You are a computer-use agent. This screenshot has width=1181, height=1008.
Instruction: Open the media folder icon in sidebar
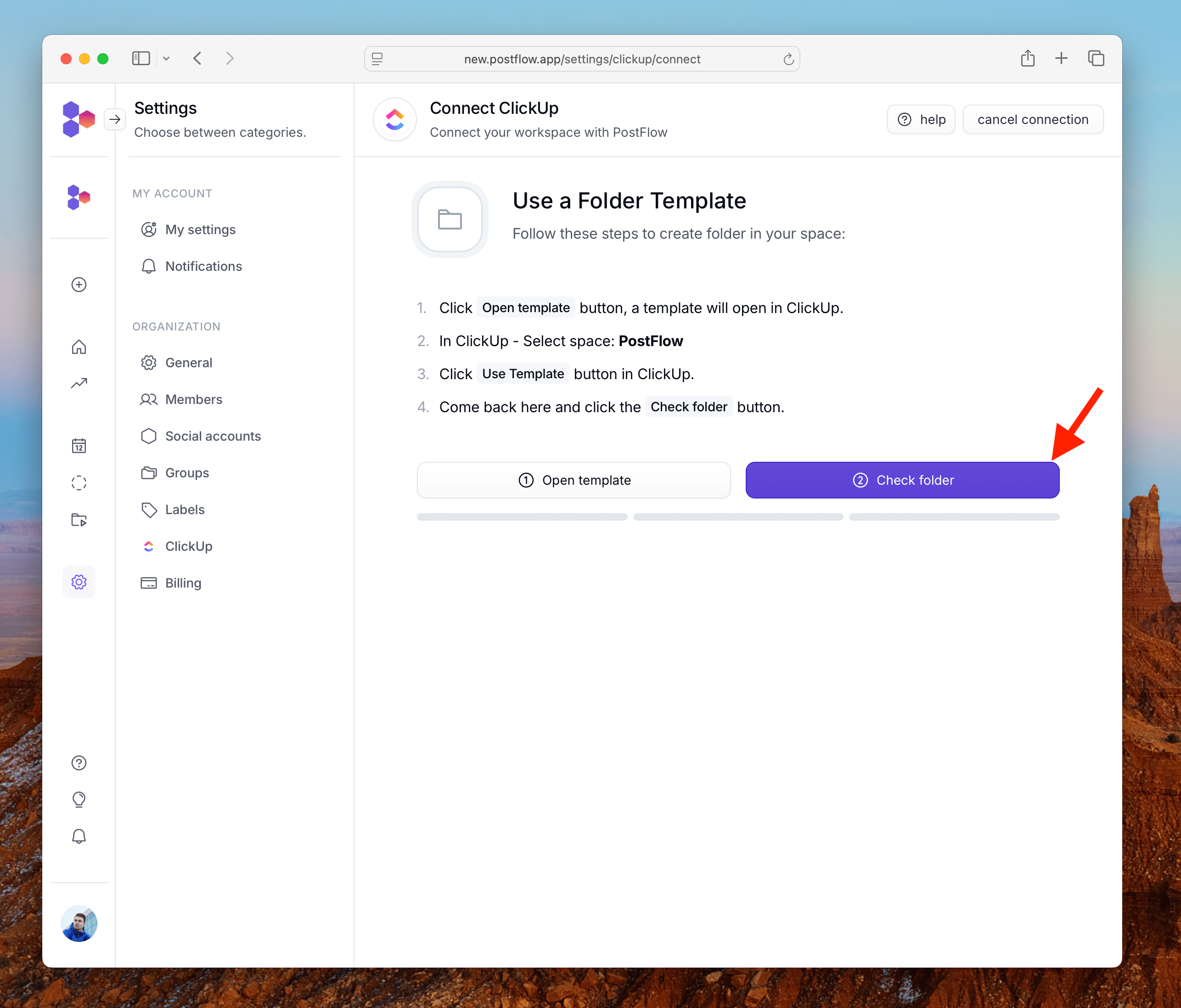click(79, 520)
